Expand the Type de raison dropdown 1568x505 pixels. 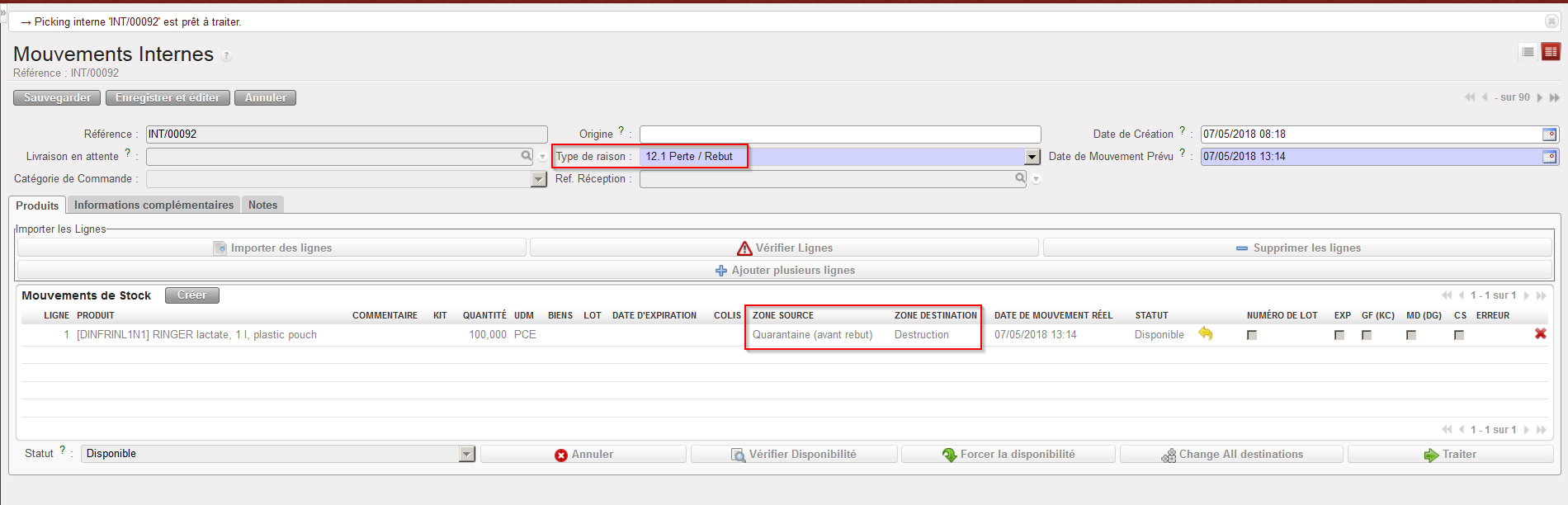pyautogui.click(x=1032, y=157)
